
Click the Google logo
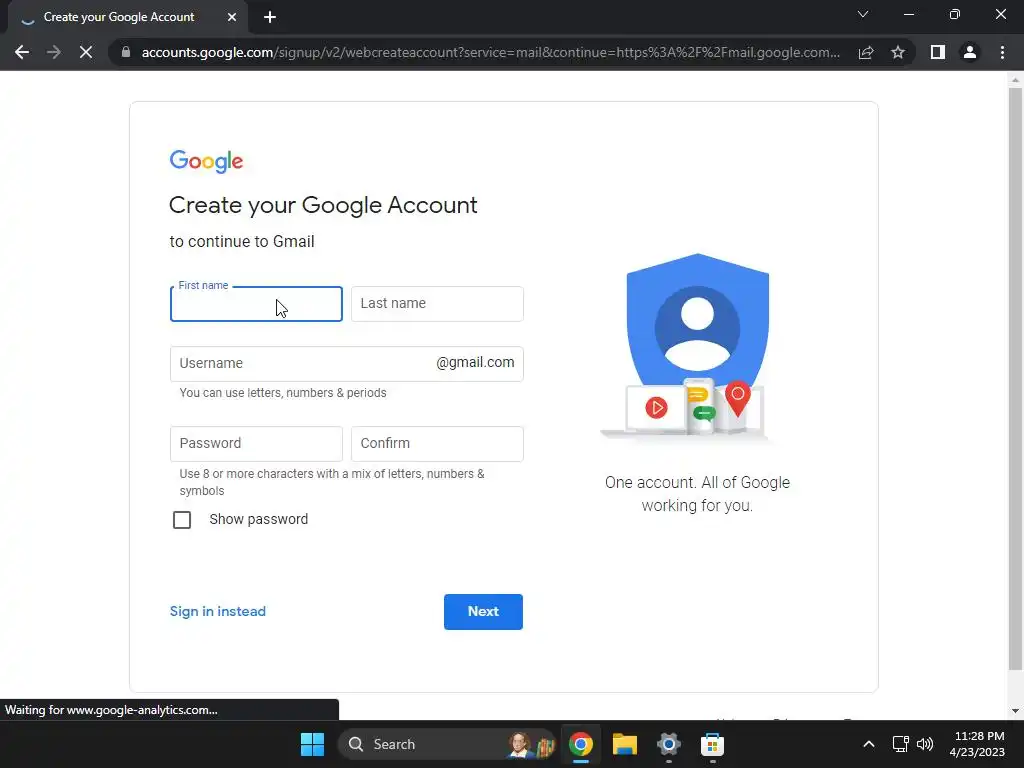[x=206, y=161]
